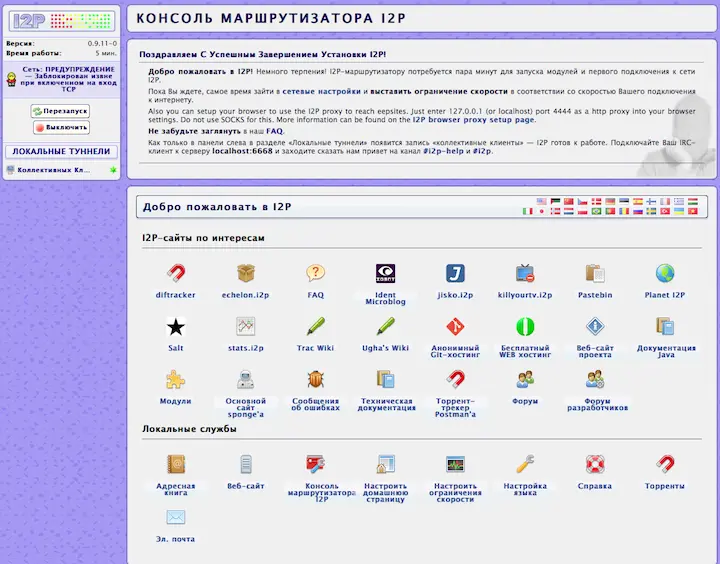
Task: Switch language with the Chinese flag
Action: [568, 201]
